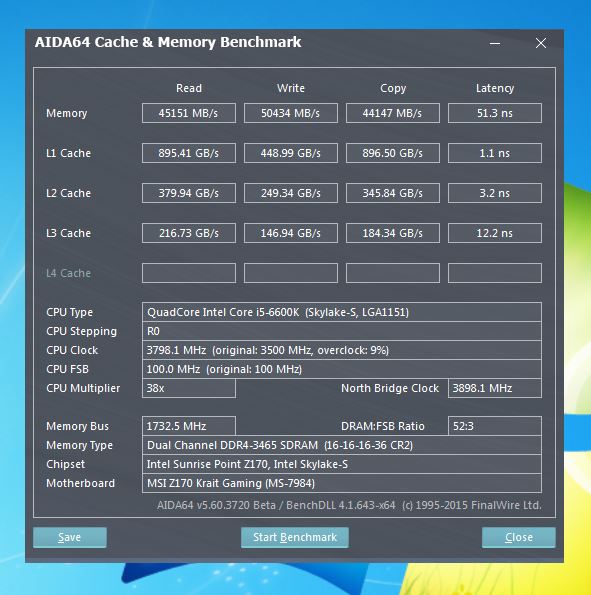Click the Close button at bottom
The image size is (591, 595).
[519, 537]
